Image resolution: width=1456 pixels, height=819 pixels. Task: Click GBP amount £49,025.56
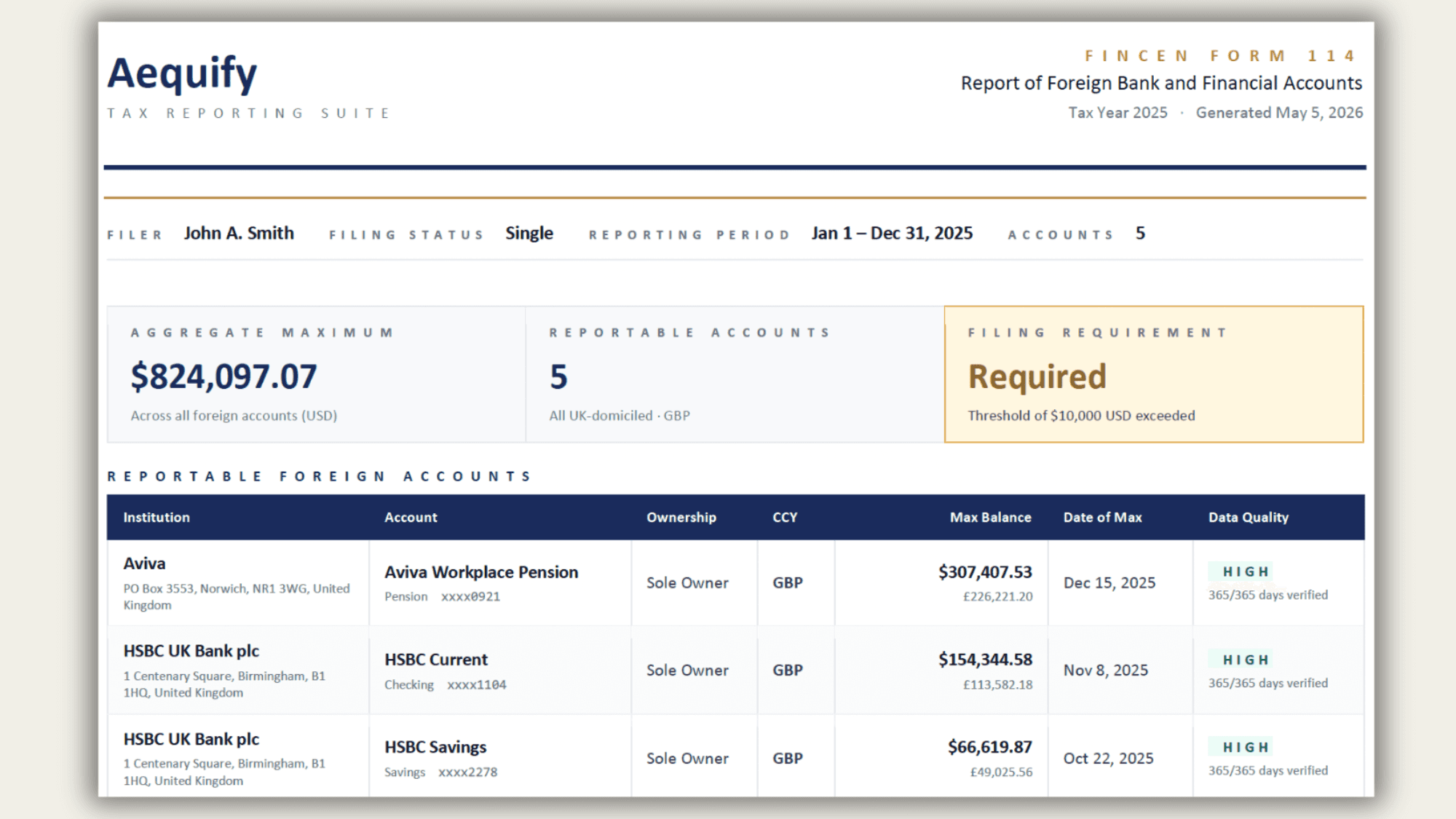click(x=1001, y=772)
